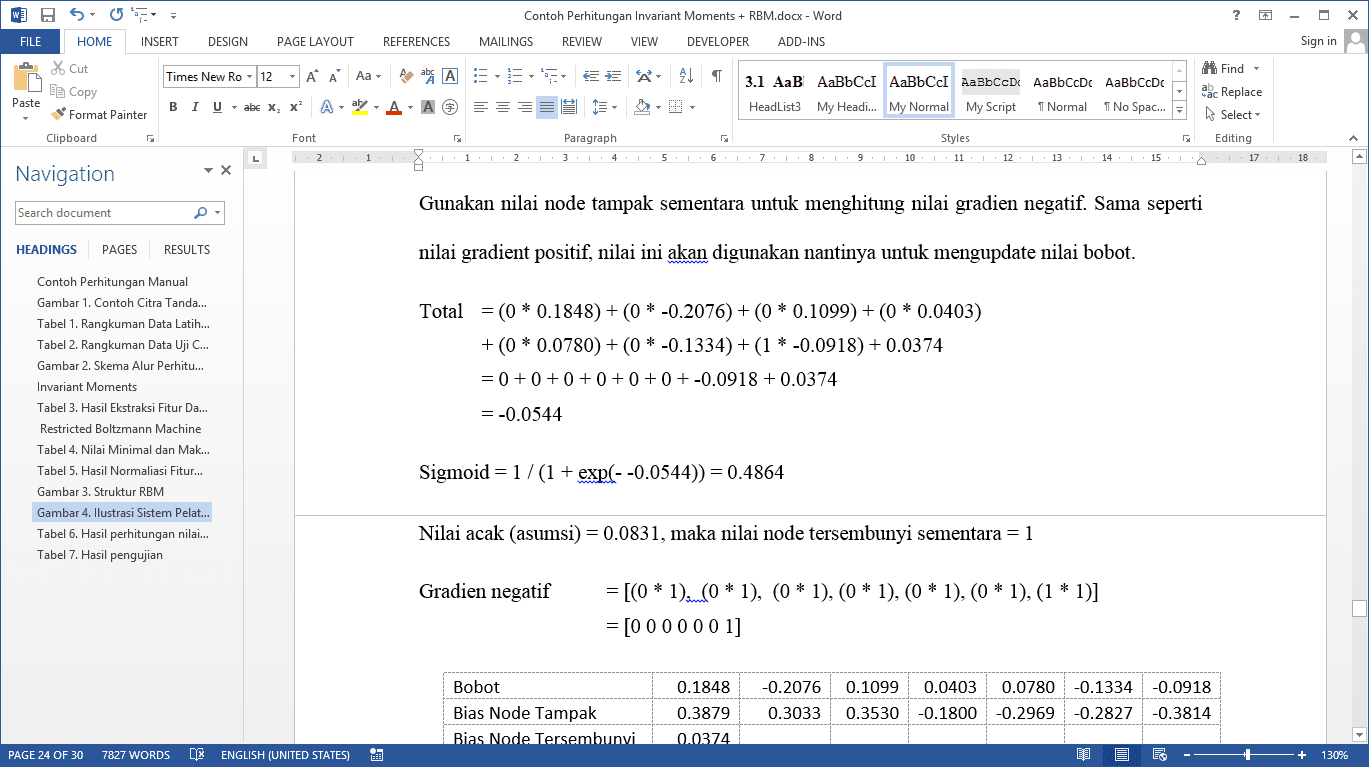Increase the paragraph indent
The width and height of the screenshot is (1369, 767).
613,76
